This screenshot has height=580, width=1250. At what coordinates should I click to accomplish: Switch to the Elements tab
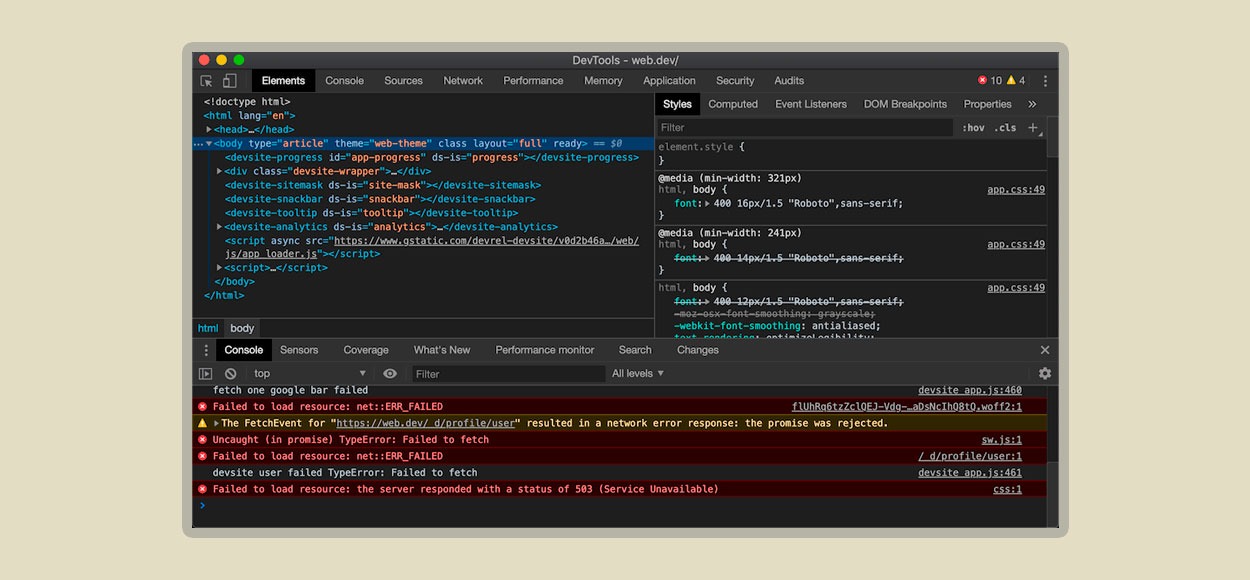tap(283, 81)
